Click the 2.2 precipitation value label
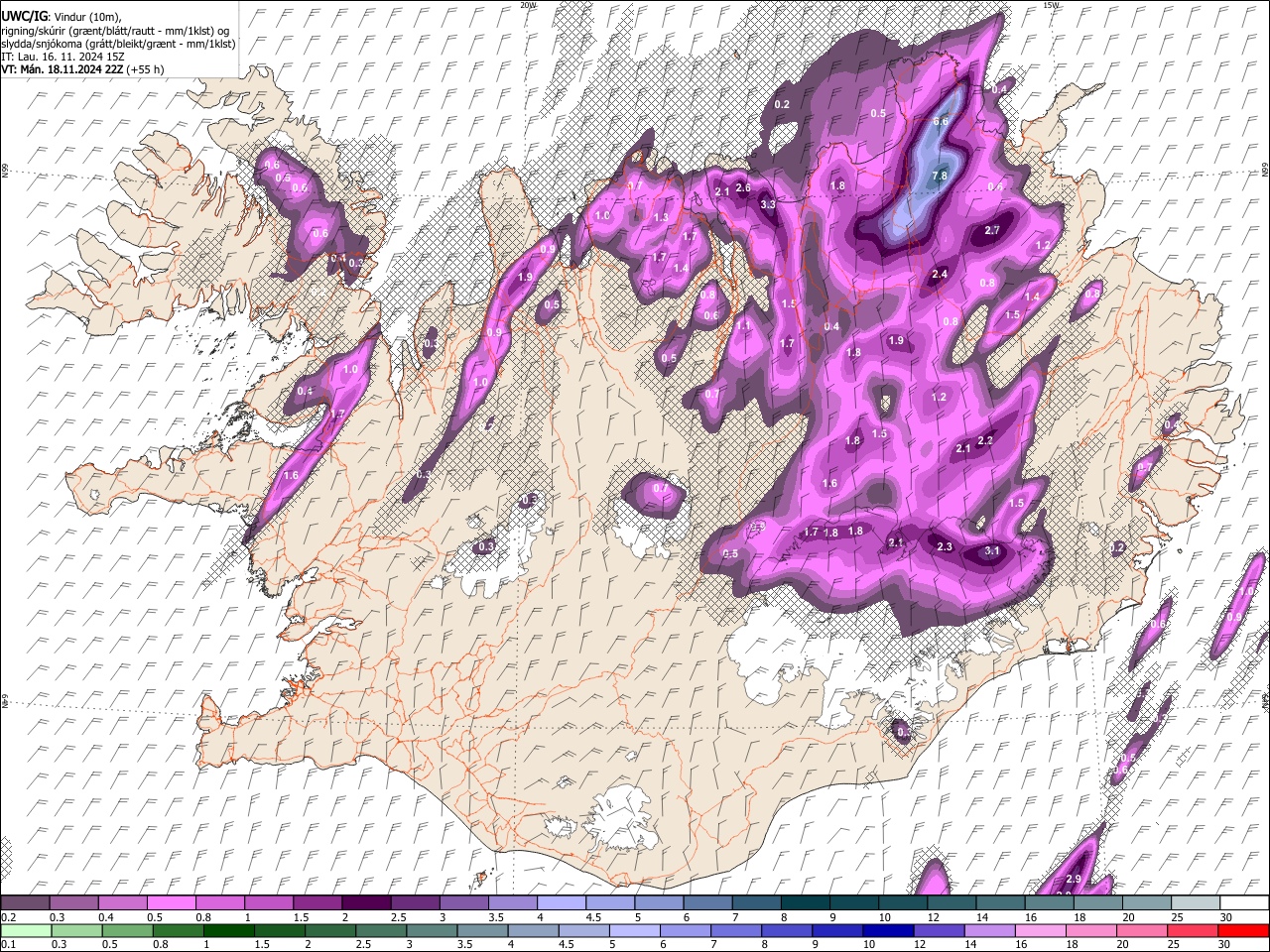Viewport: 1270px width, 952px height. coord(985,440)
